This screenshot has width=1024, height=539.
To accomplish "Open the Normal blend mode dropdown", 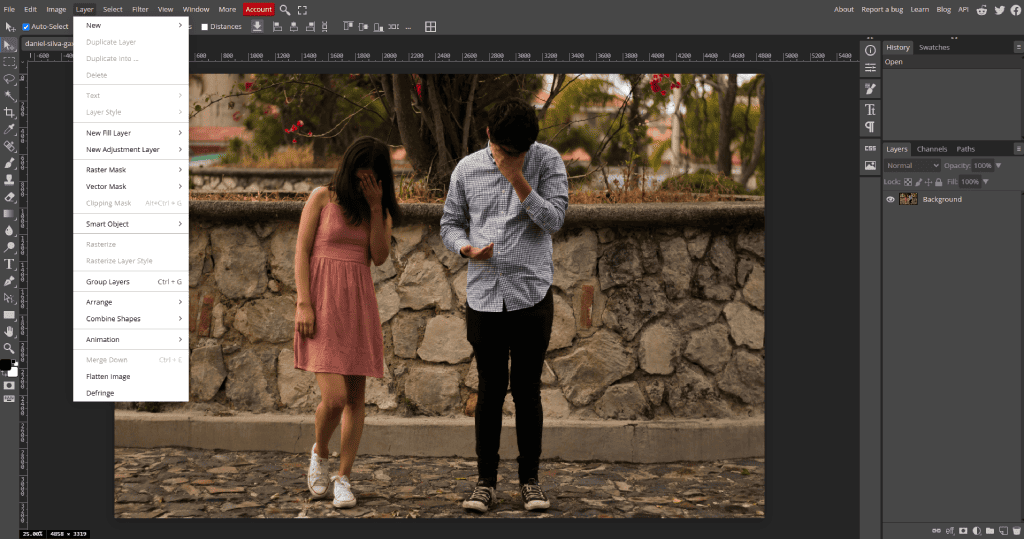I will [912, 165].
